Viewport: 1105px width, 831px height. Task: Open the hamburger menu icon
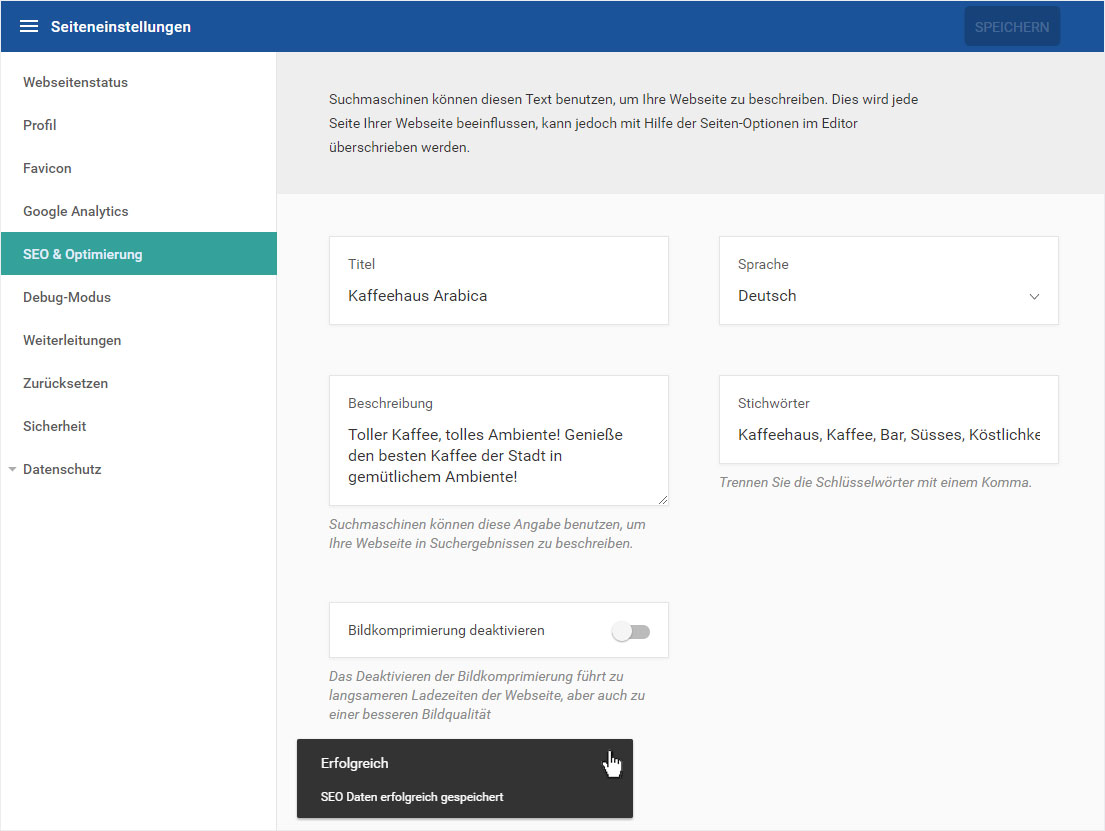[29, 27]
